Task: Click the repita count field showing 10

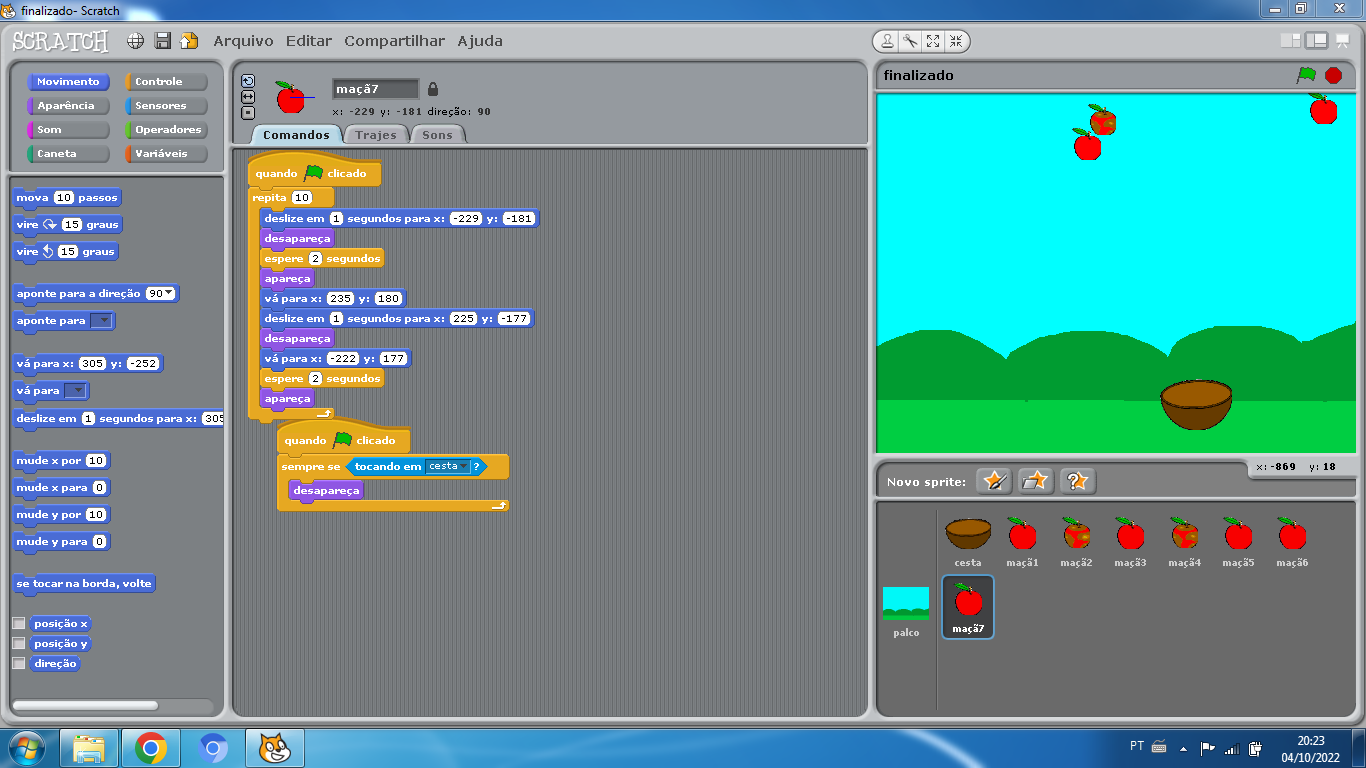Action: pos(301,198)
